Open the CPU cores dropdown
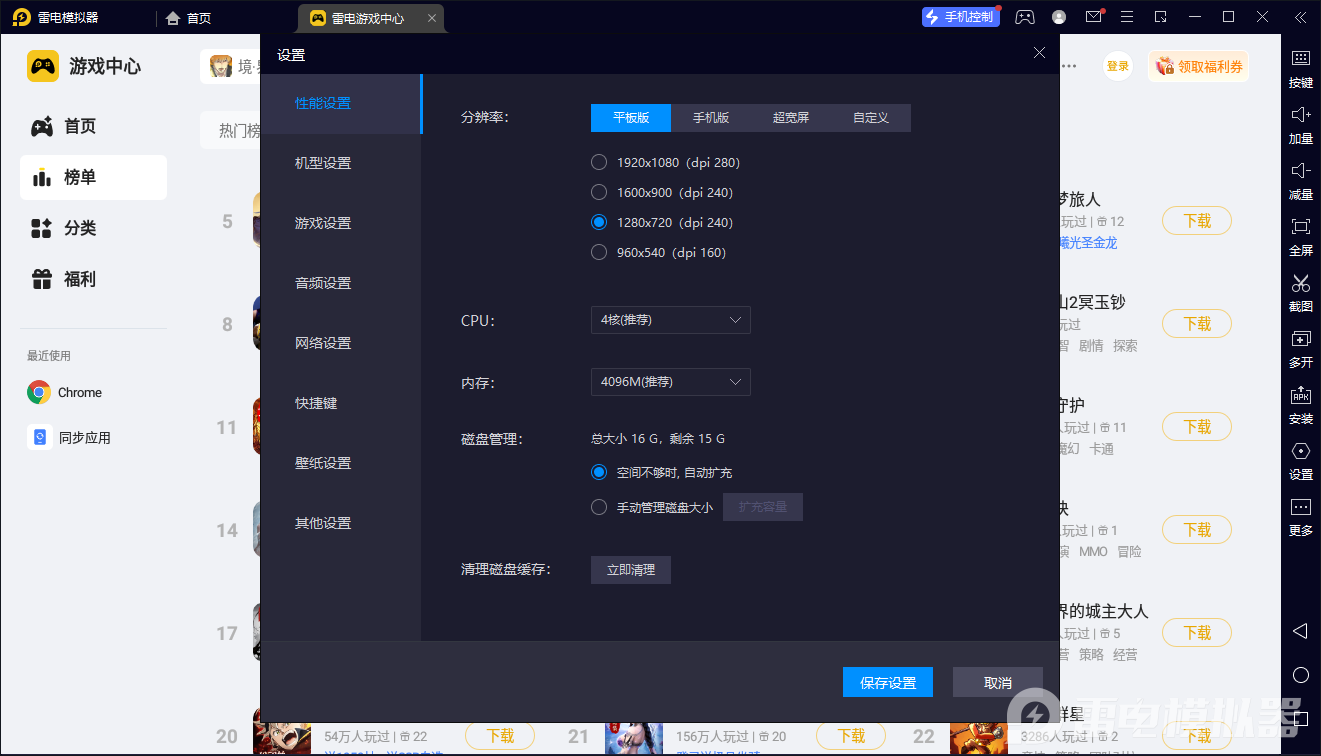 [670, 320]
